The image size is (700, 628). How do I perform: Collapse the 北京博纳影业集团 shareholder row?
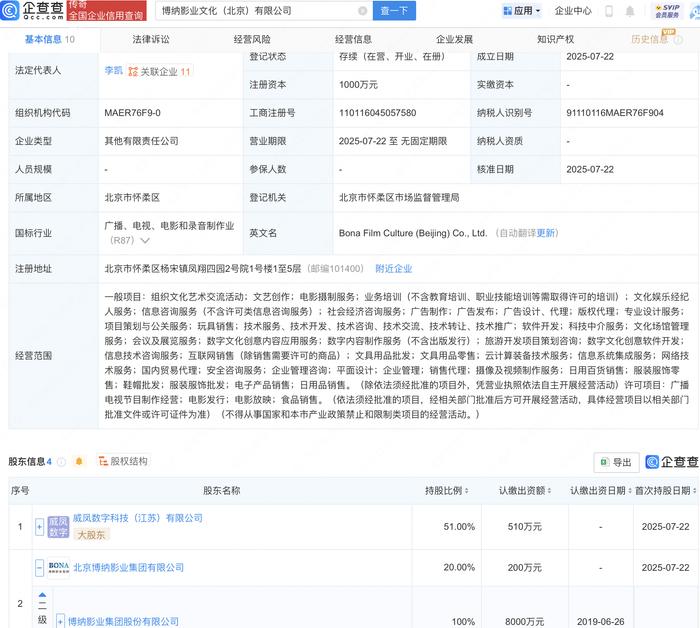[39, 568]
